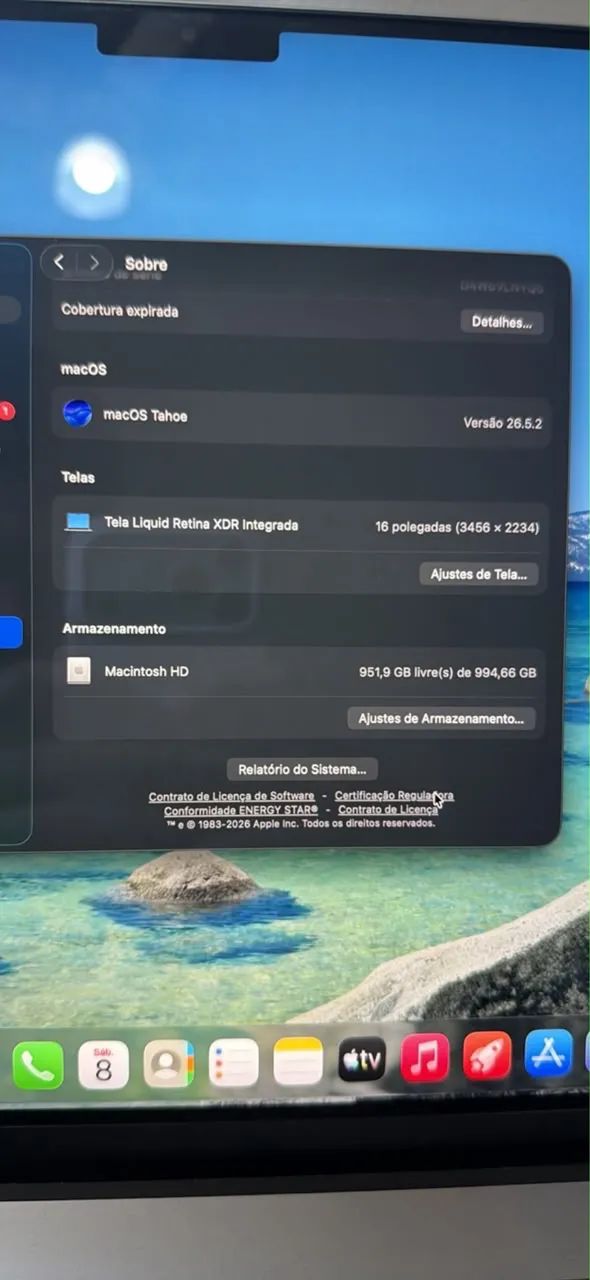Click the Sobre window title
This screenshot has width=590, height=1280.
pyautogui.click(x=146, y=264)
